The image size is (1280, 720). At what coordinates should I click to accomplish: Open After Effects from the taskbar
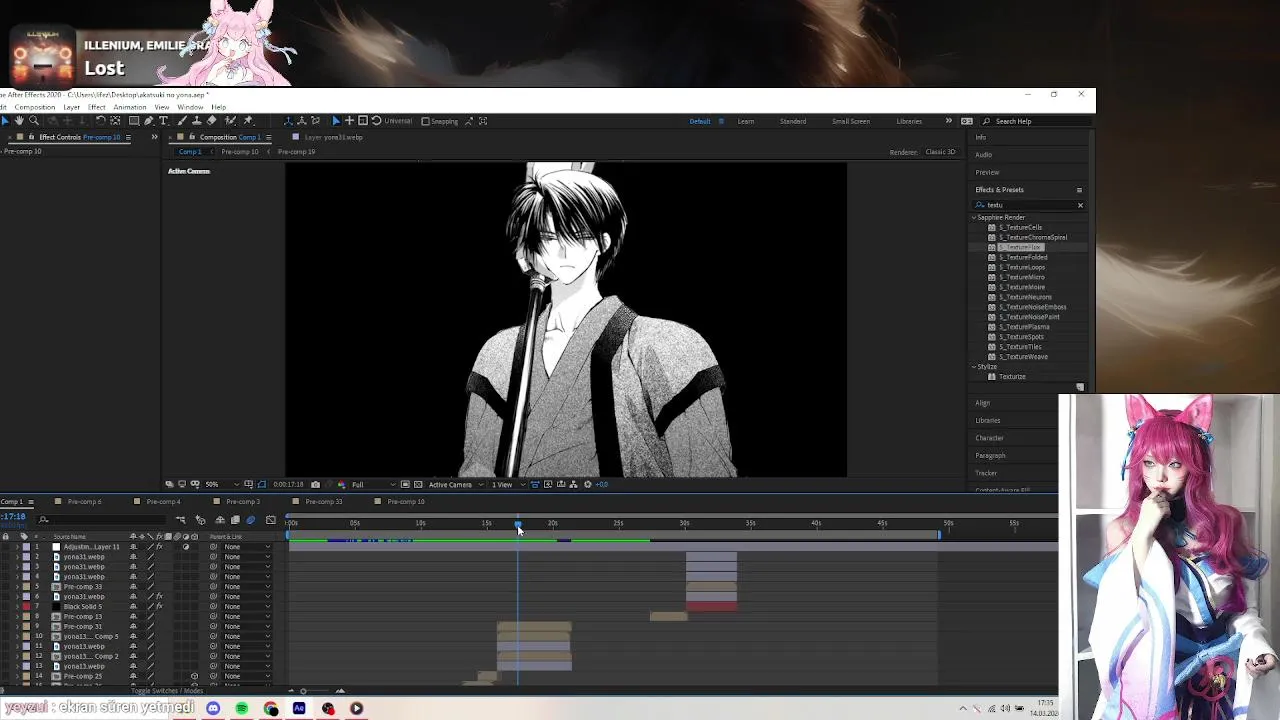pos(299,708)
